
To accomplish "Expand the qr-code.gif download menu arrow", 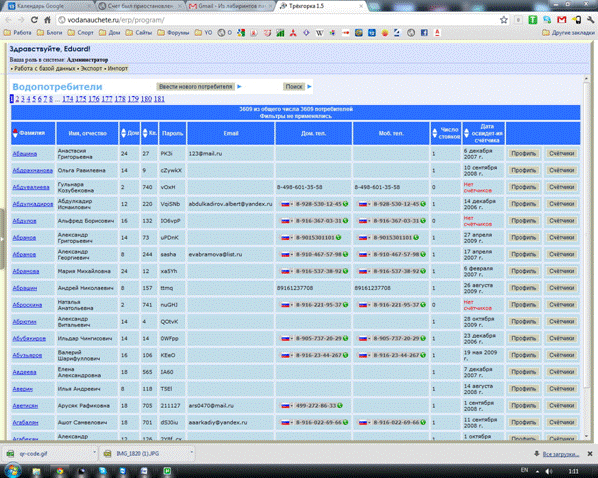I will point(94,453).
